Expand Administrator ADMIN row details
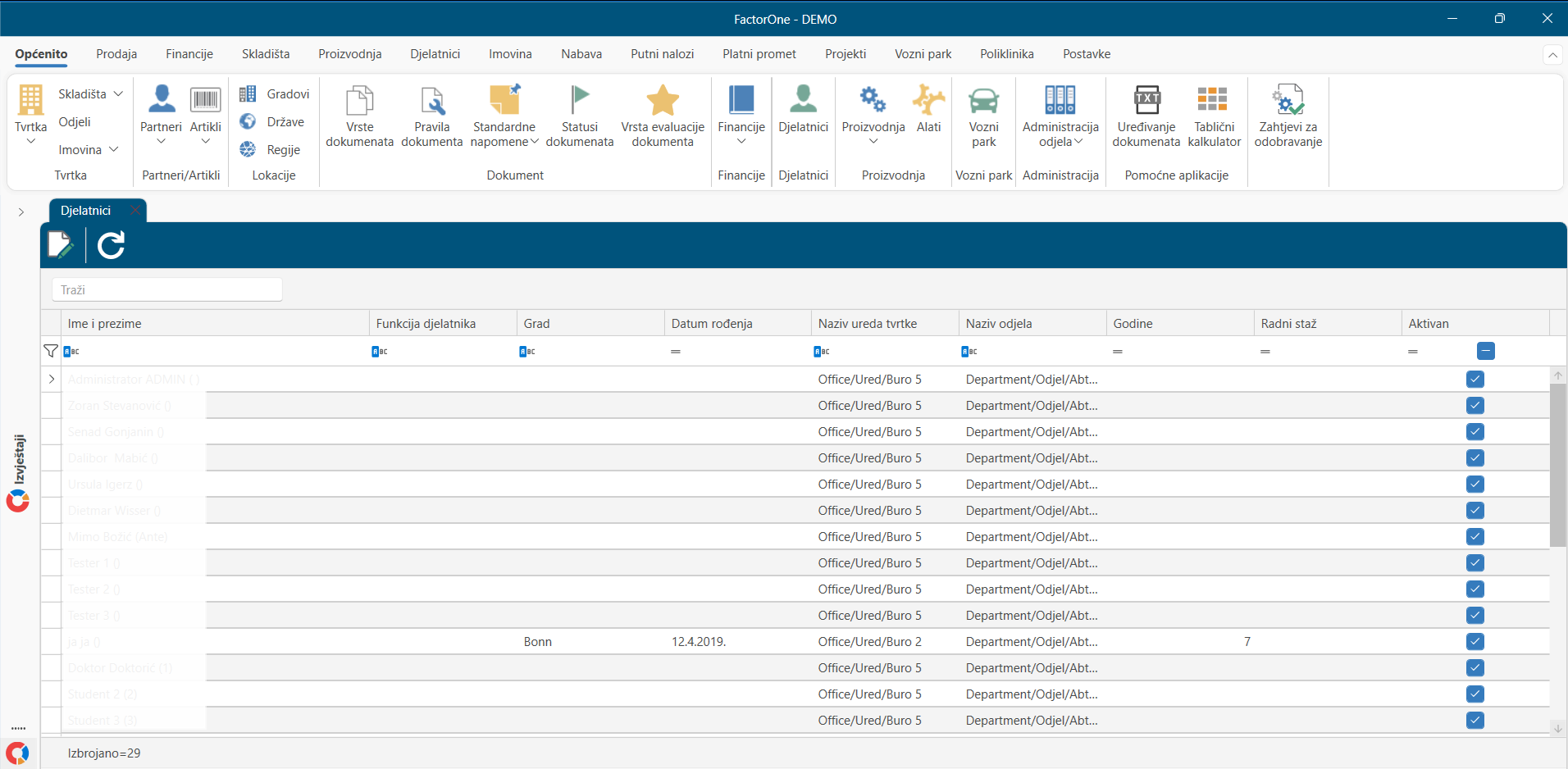This screenshot has height=769, width=1568. 52,380
